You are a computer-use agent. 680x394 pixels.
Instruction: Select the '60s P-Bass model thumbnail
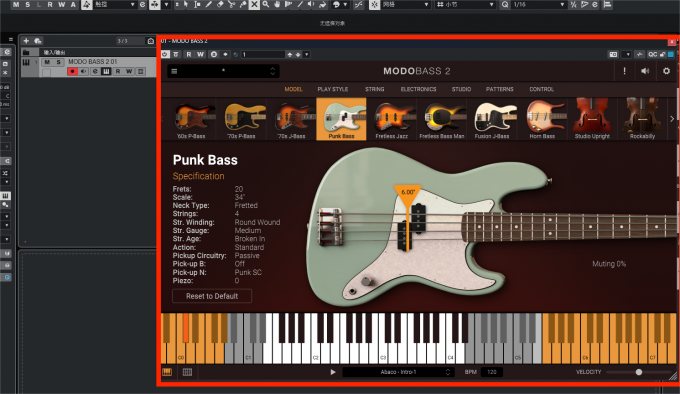pyautogui.click(x=191, y=119)
